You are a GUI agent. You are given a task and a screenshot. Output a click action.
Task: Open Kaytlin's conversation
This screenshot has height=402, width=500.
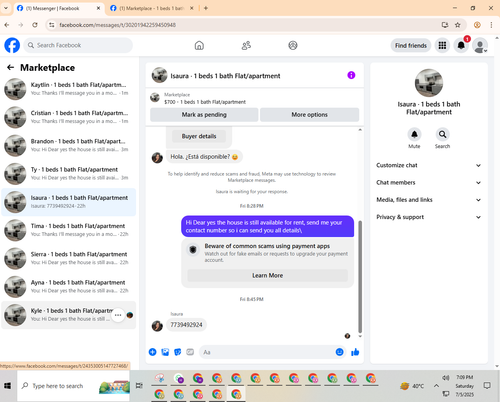coord(69,89)
